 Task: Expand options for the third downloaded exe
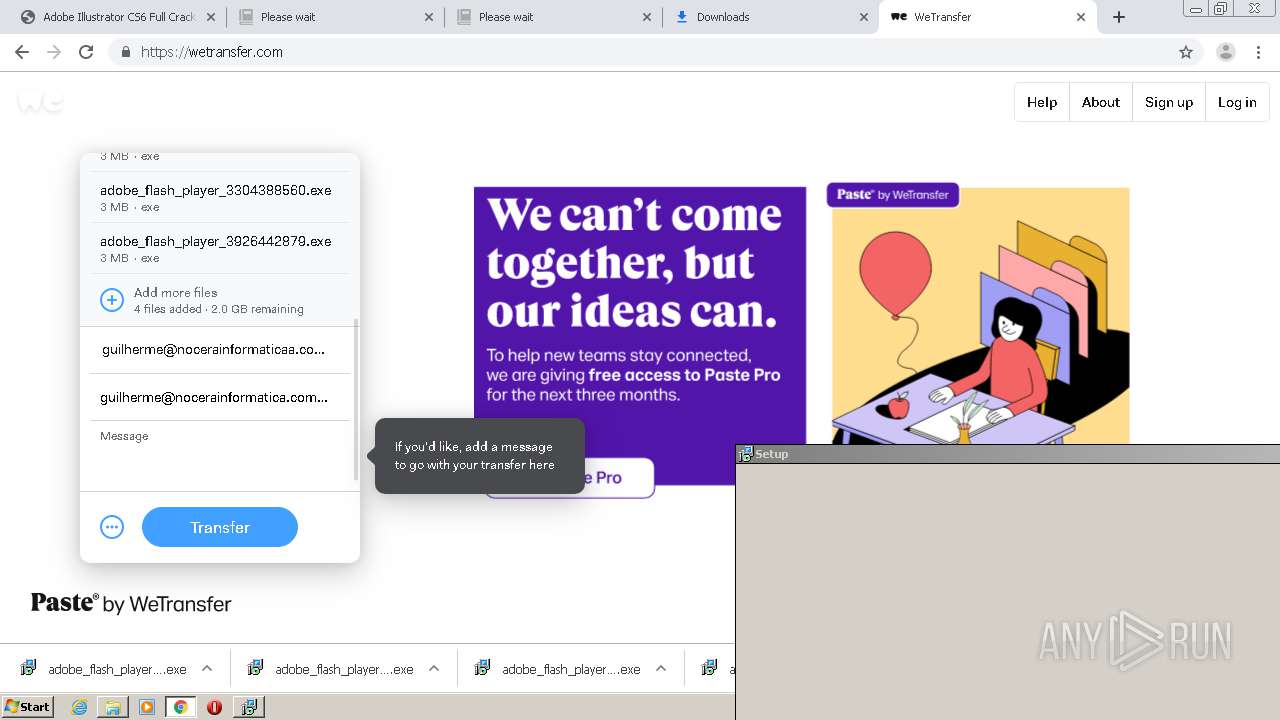pos(661,668)
